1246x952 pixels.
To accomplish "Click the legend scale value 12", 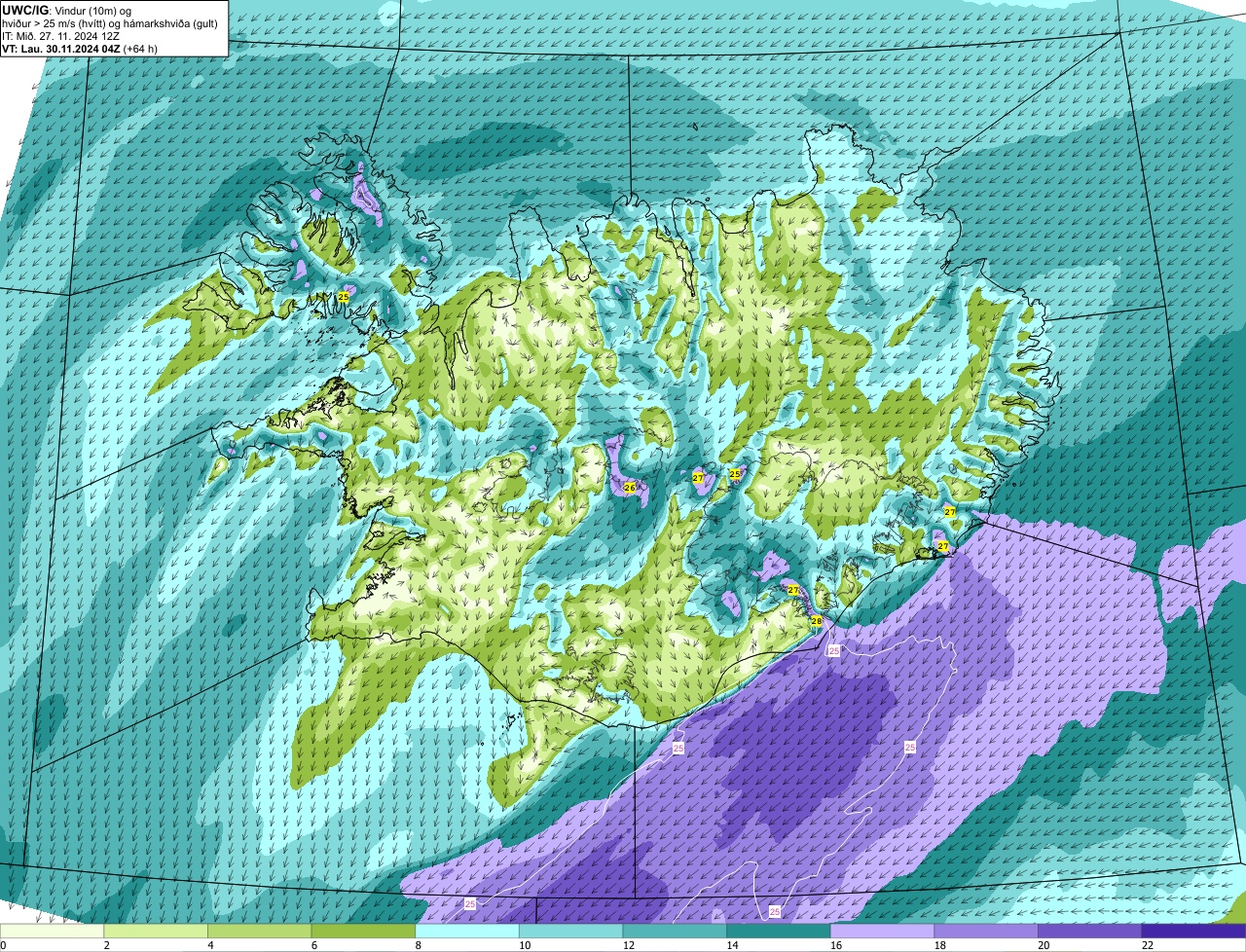I will [628, 945].
